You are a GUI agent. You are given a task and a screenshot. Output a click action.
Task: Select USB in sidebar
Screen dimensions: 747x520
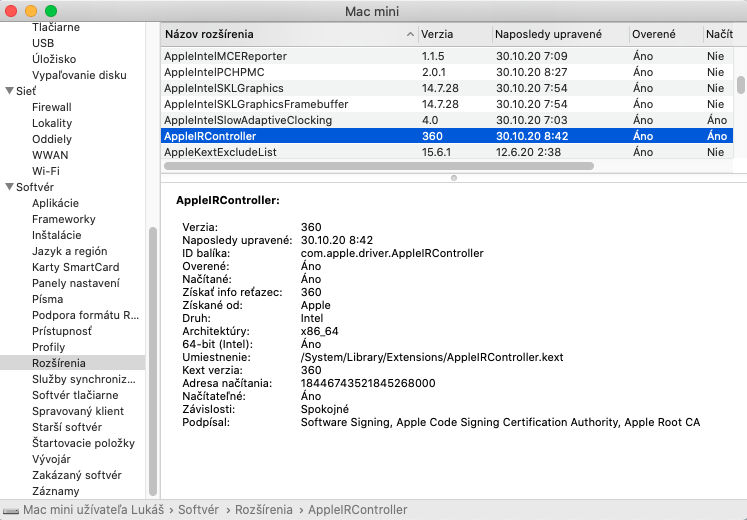43,43
